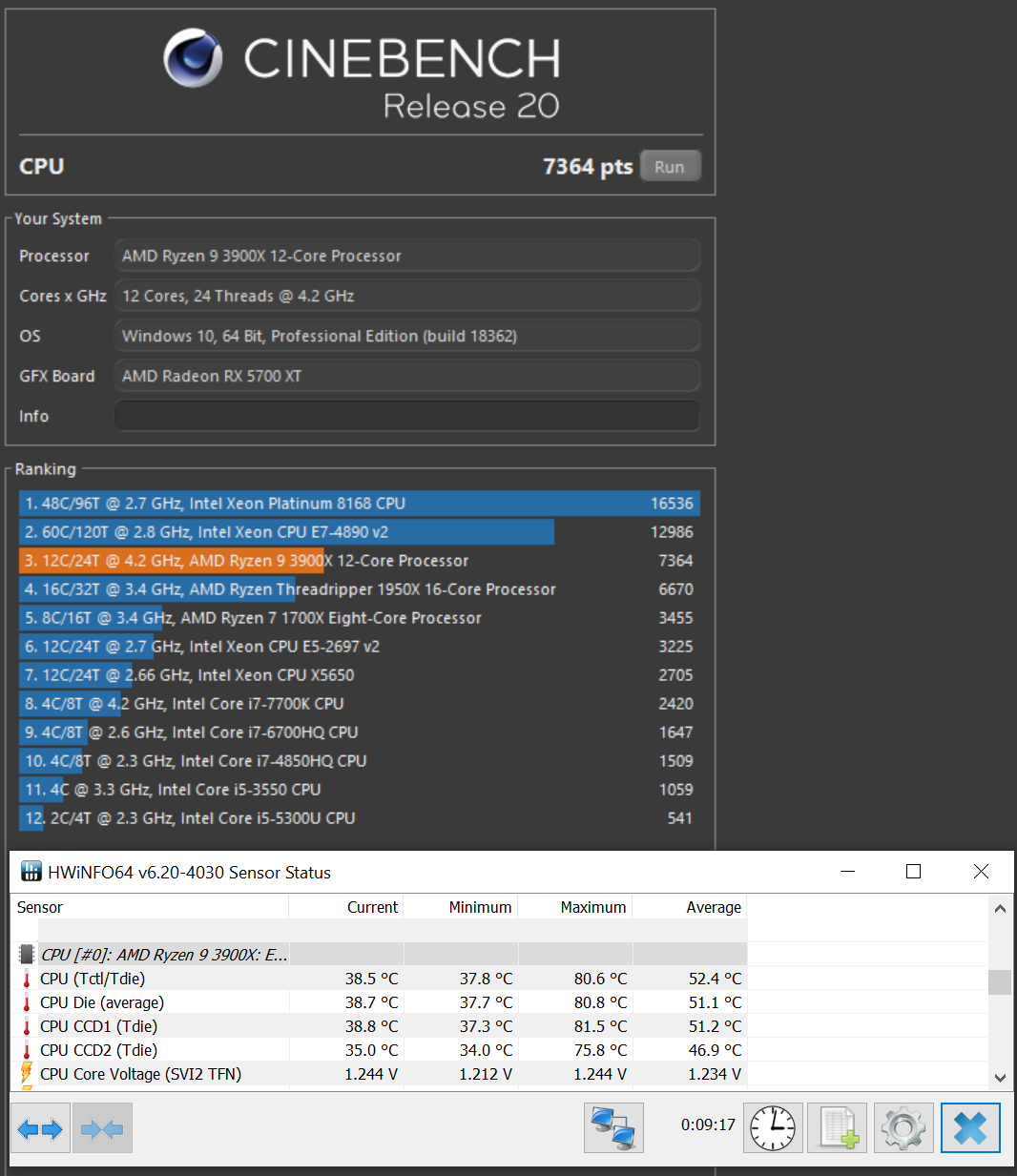Minimize the HWiNFO64 Sensor Status window
Screen dimensions: 1017x1176
point(847,872)
